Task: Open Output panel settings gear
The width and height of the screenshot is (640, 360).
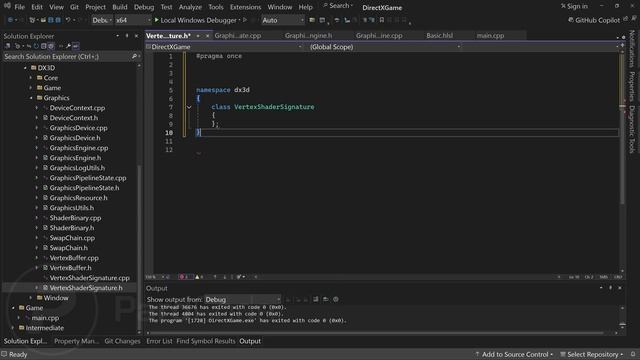Action: click(x=336, y=299)
